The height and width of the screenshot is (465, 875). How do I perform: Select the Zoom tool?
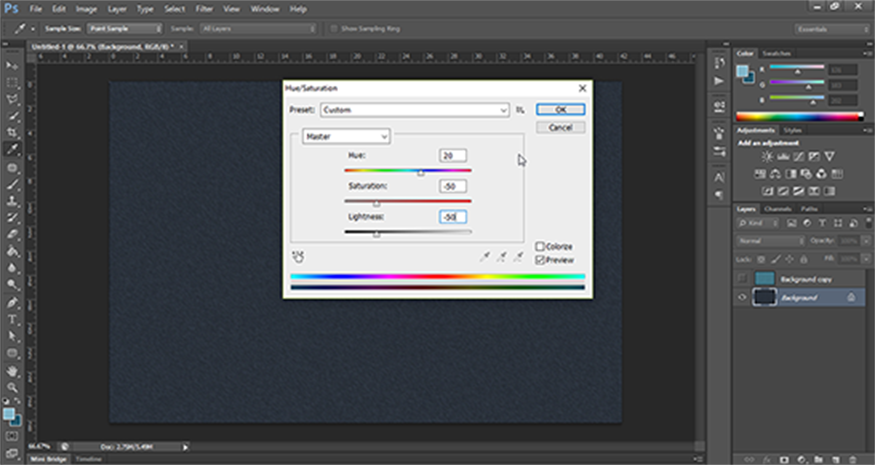[13, 387]
